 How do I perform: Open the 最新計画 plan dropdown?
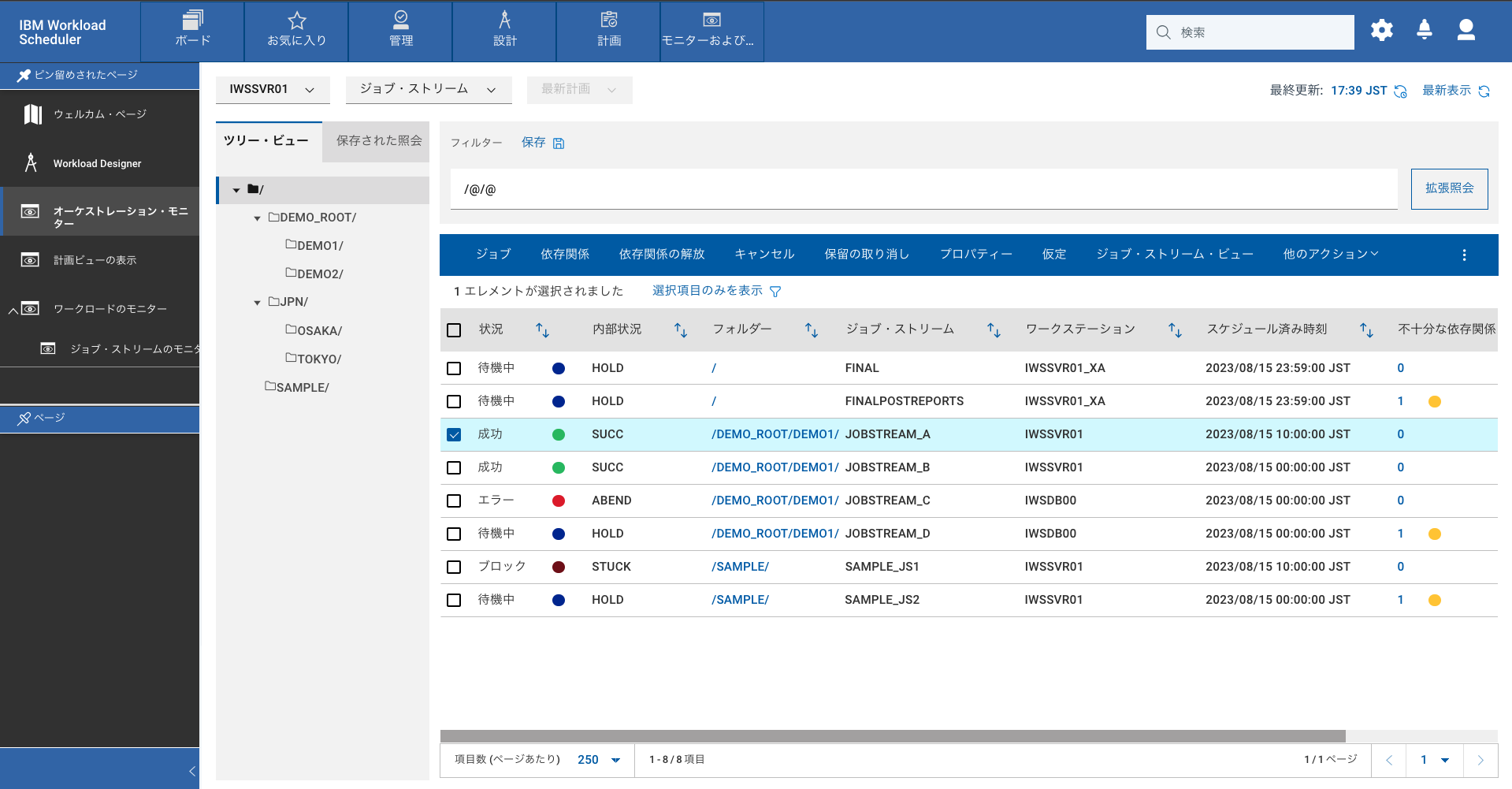pyautogui.click(x=579, y=90)
